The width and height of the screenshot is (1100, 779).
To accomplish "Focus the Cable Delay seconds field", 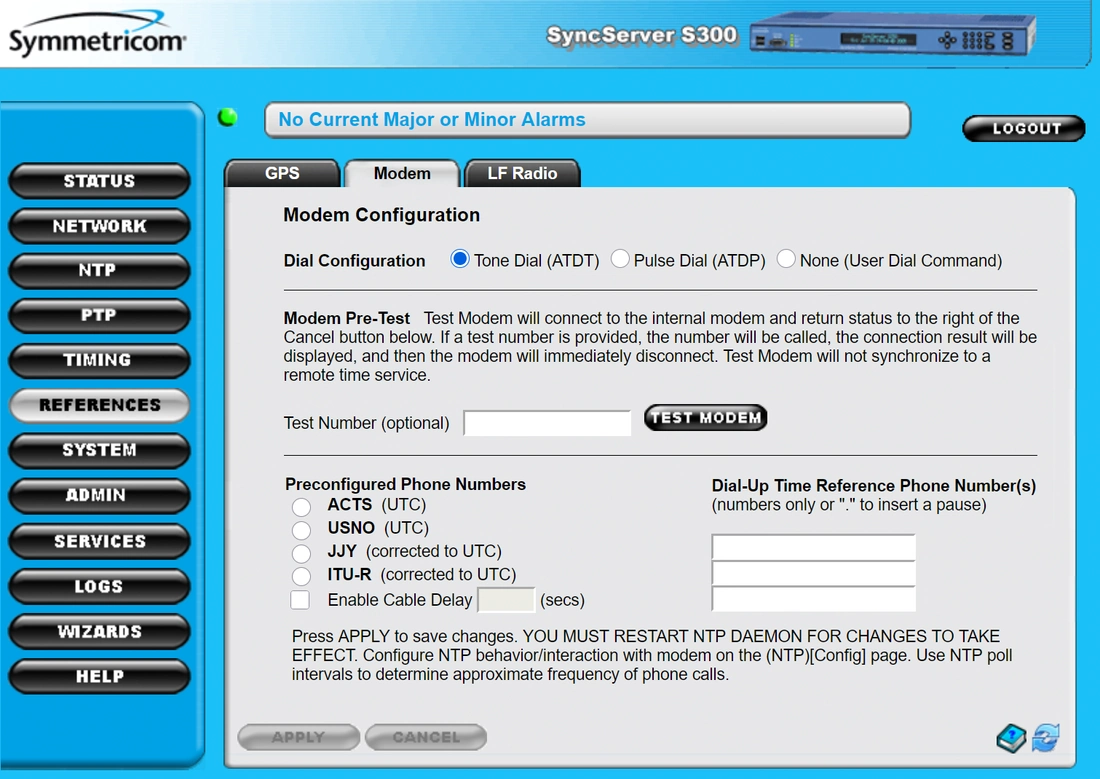I will point(506,600).
